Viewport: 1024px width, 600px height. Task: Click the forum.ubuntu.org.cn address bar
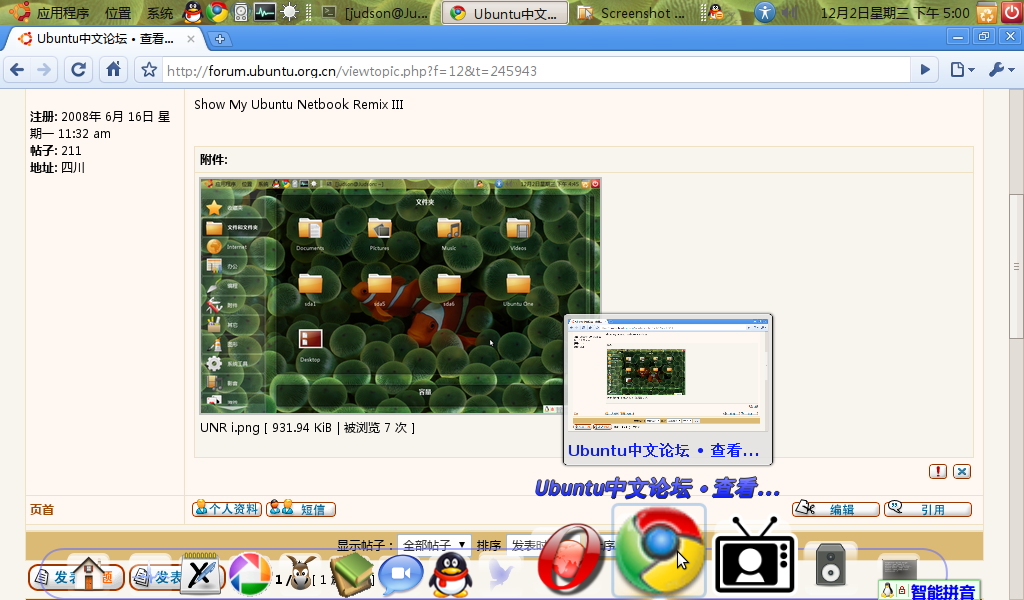point(536,71)
